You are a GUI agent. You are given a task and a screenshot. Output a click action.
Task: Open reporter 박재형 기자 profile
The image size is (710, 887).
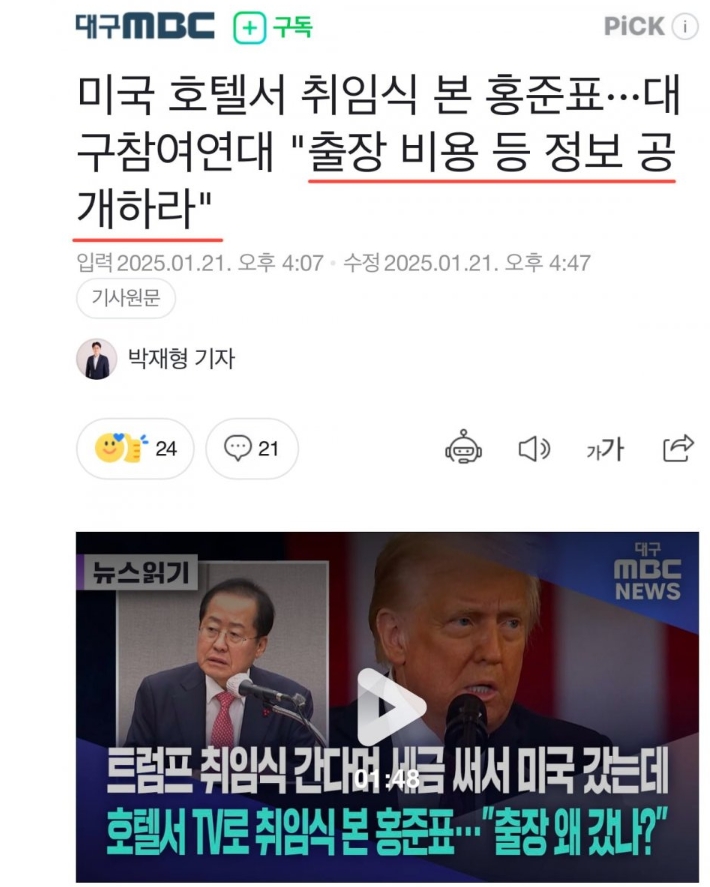click(x=181, y=359)
